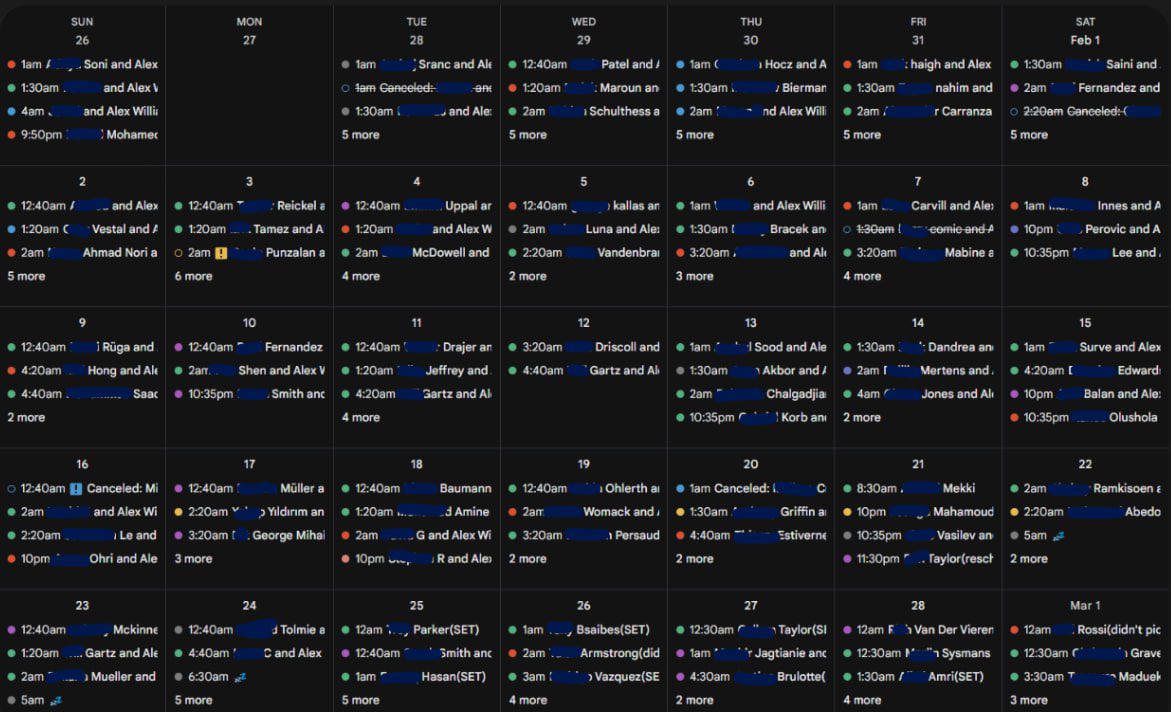Open the 12:40am Uppal event
Screen dimensions: 1171x712
[417, 205]
